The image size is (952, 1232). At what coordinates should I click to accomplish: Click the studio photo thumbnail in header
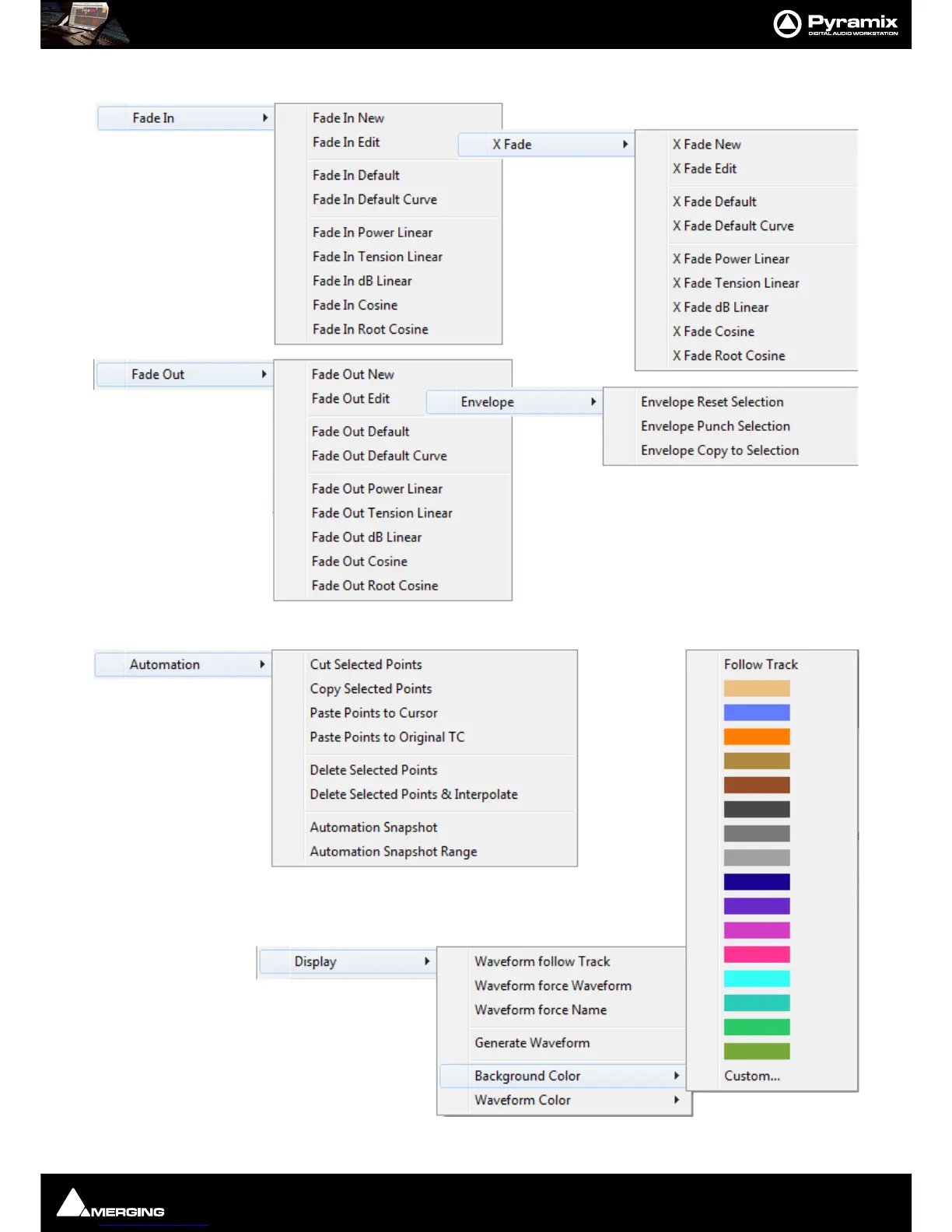[86, 24]
